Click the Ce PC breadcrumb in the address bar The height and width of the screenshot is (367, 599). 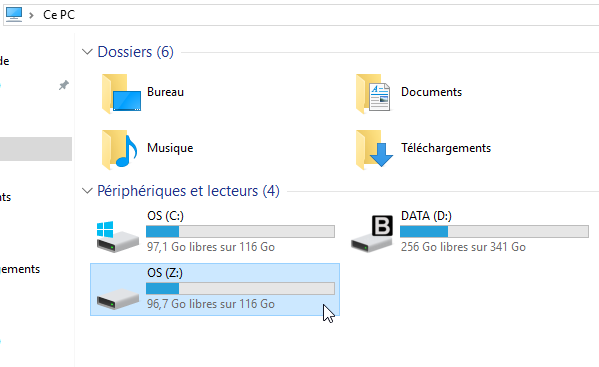pyautogui.click(x=59, y=15)
